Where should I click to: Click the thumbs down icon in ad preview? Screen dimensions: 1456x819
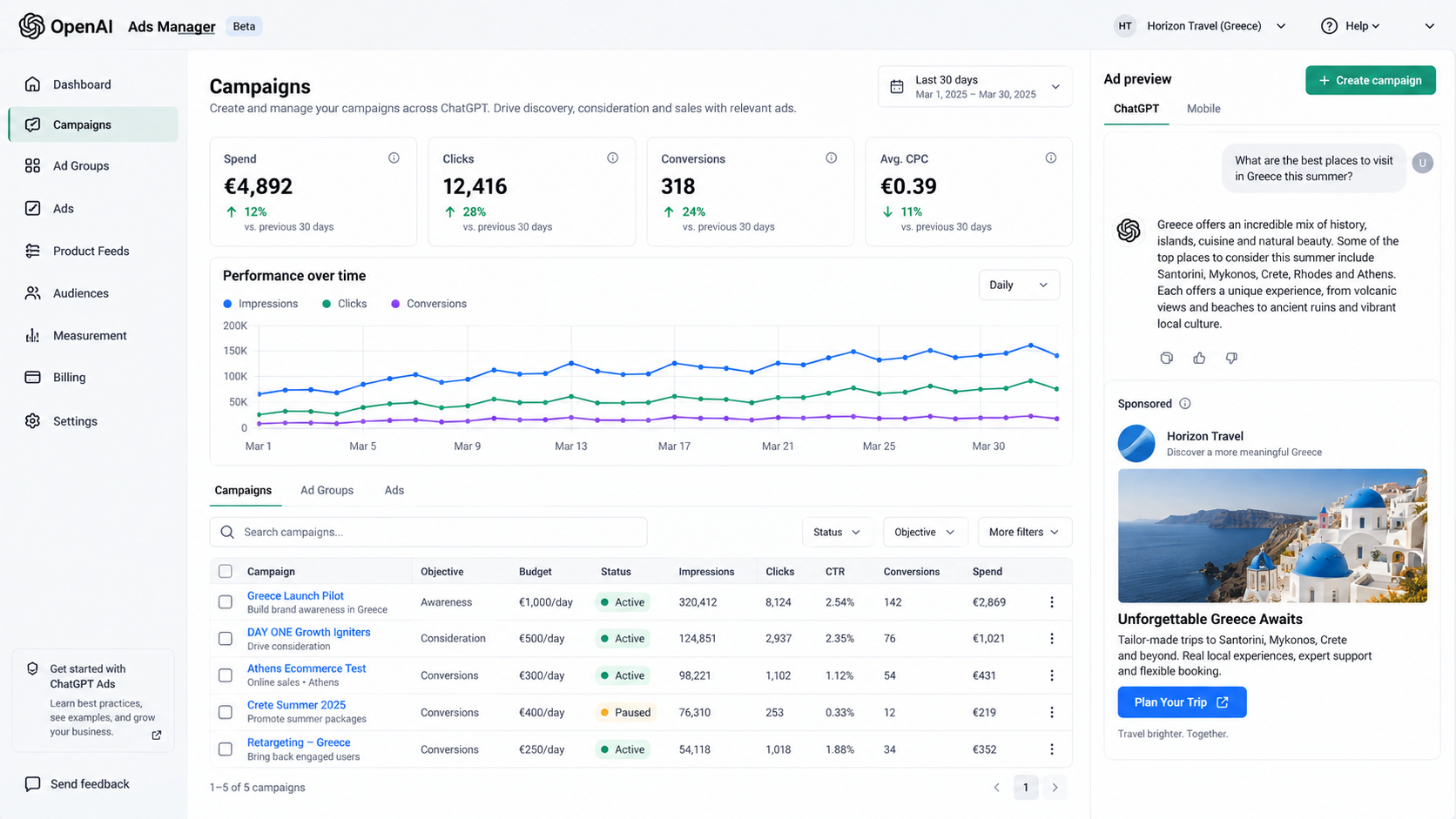[x=1231, y=358]
